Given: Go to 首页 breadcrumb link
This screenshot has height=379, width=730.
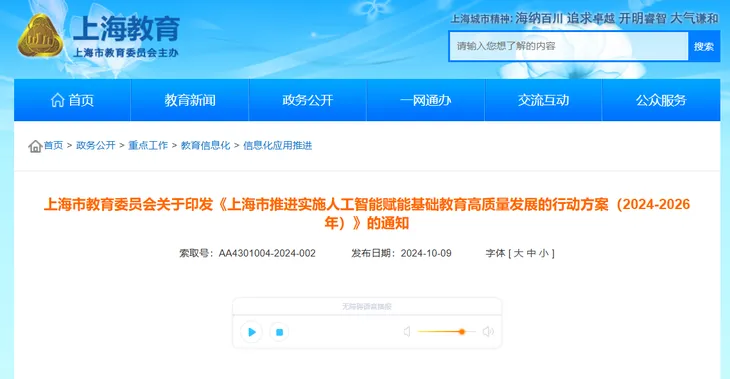Looking at the screenshot, I should pos(53,145).
